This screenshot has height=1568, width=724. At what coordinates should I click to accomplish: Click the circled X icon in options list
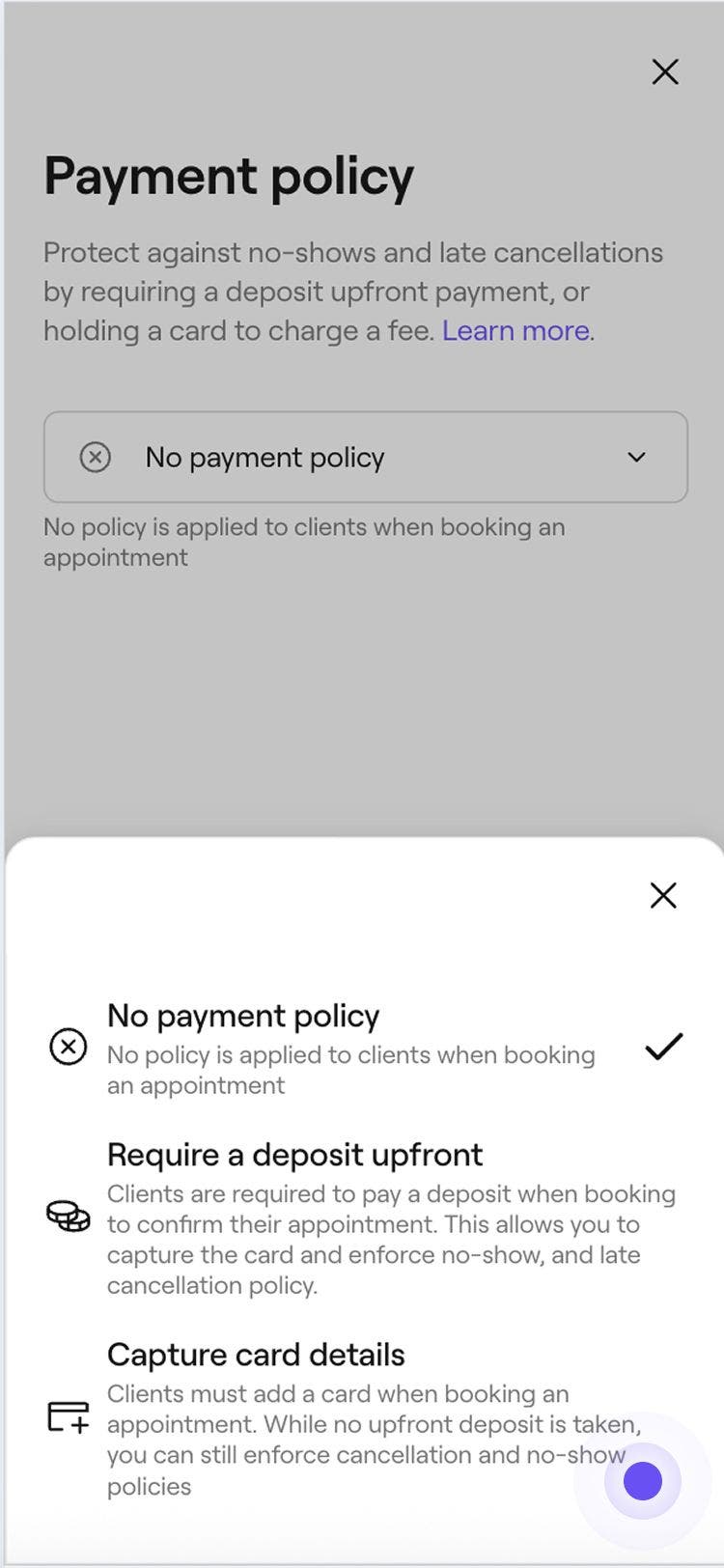[x=68, y=1047]
